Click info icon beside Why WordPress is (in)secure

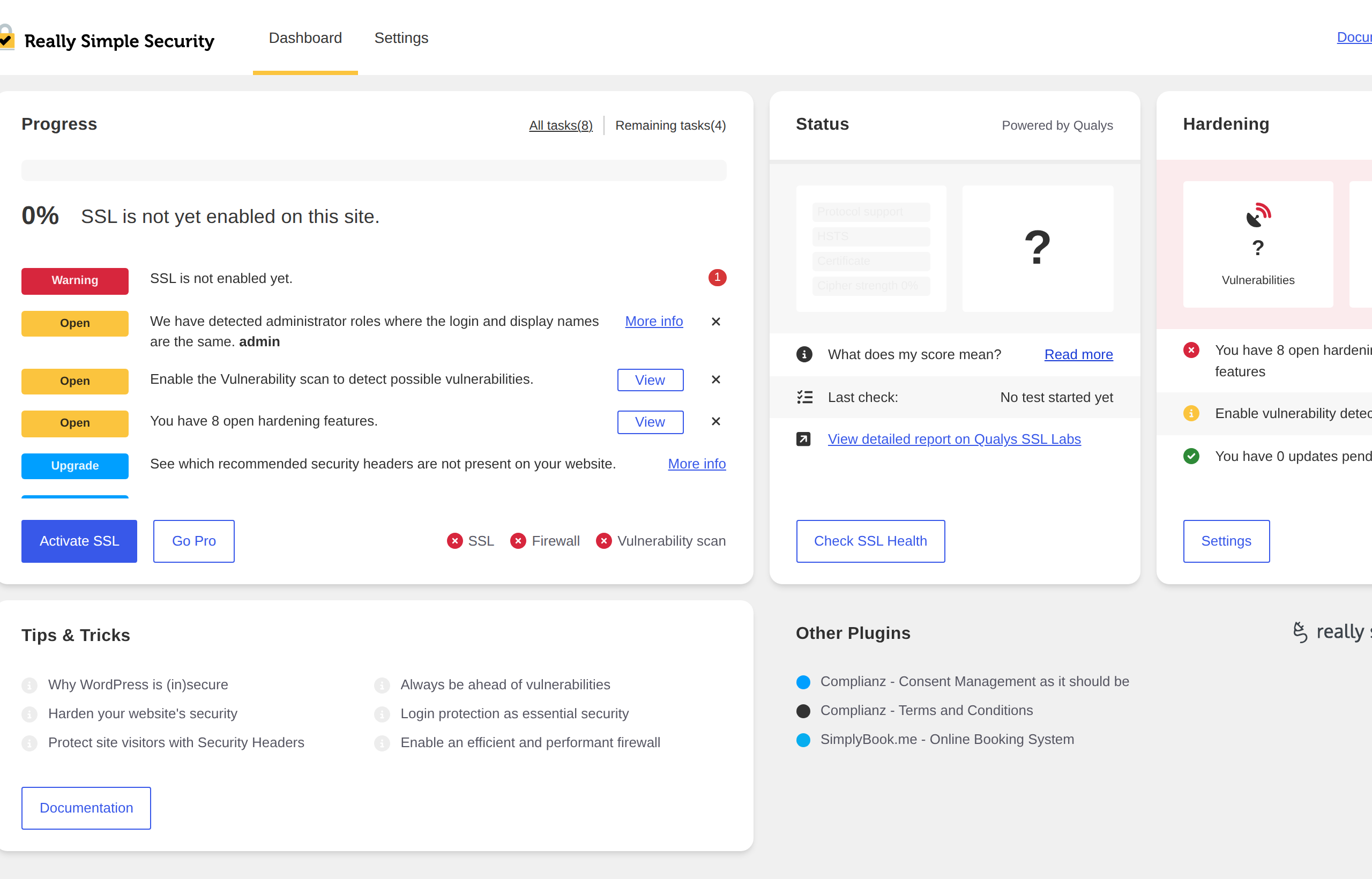pyautogui.click(x=29, y=685)
